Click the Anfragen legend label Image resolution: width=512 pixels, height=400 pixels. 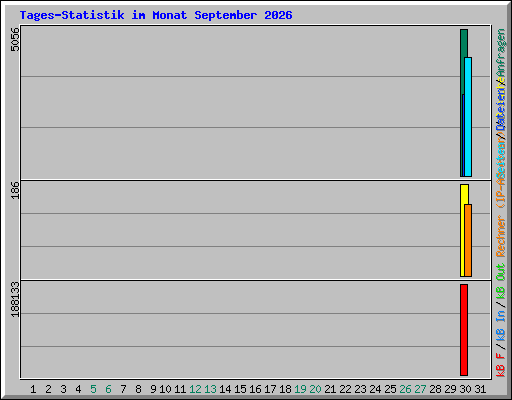tap(501, 54)
